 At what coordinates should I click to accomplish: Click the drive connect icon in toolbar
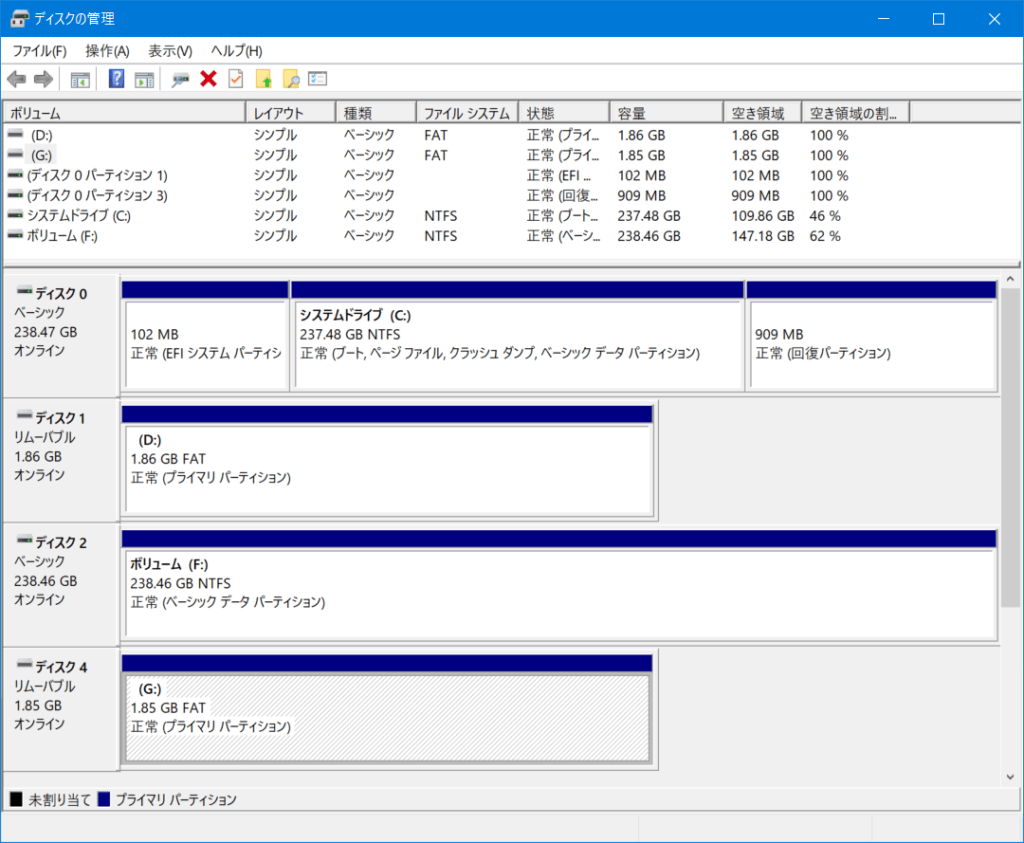(x=181, y=79)
